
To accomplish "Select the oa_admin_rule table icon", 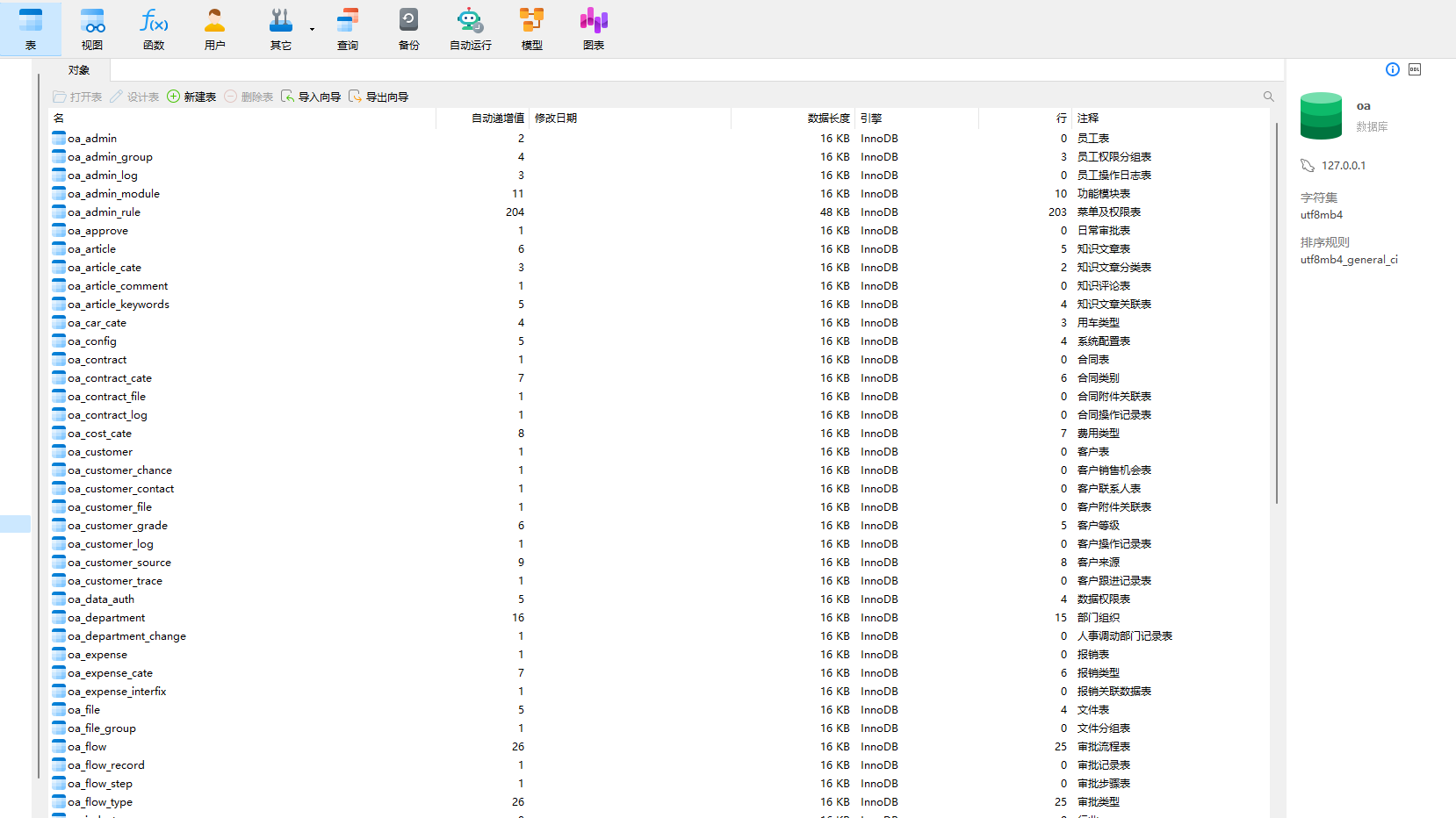I will click(x=59, y=212).
